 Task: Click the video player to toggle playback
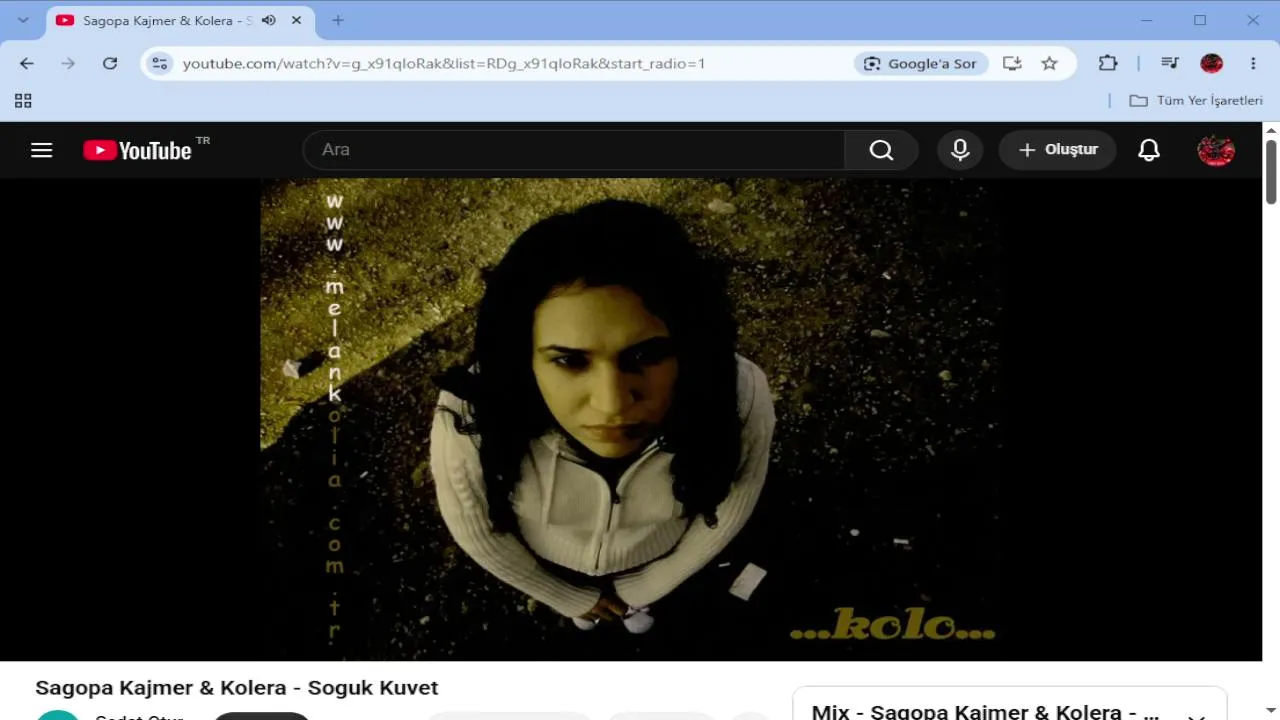[631, 419]
